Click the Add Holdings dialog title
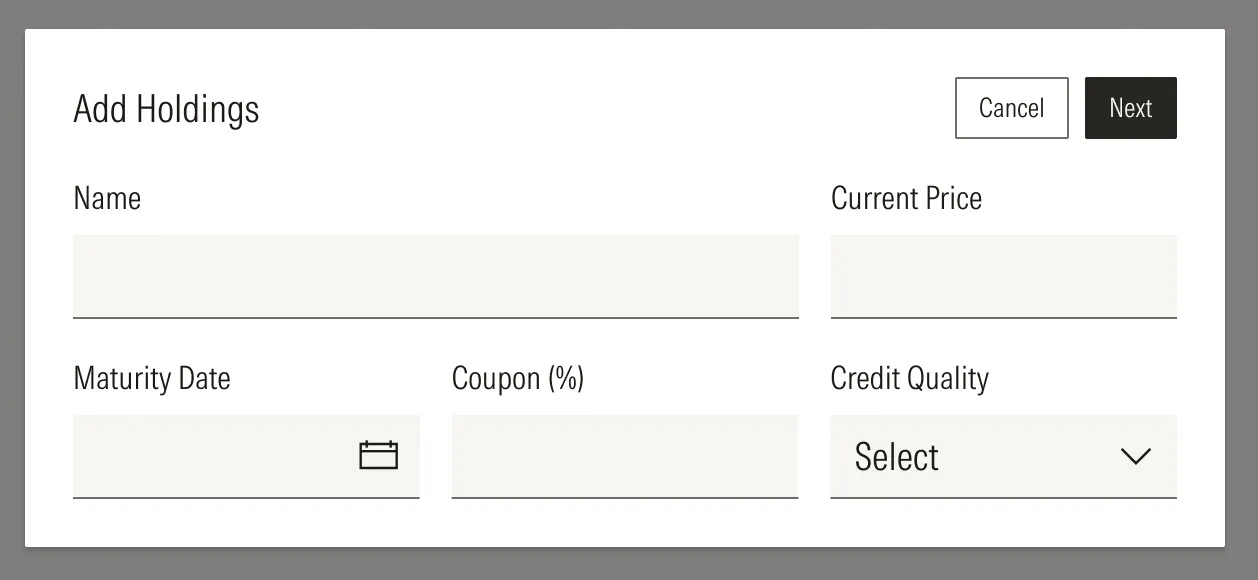The height and width of the screenshot is (580, 1258). point(166,108)
